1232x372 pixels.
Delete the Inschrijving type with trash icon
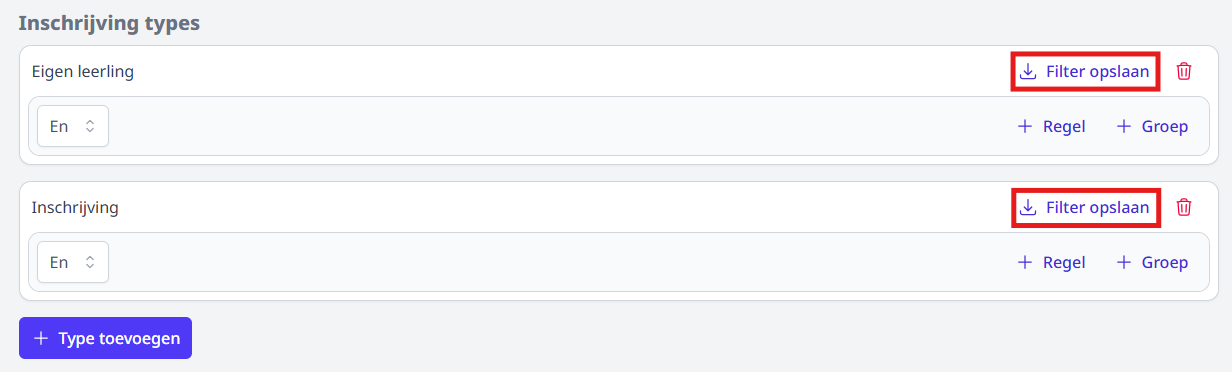[x=1184, y=207]
